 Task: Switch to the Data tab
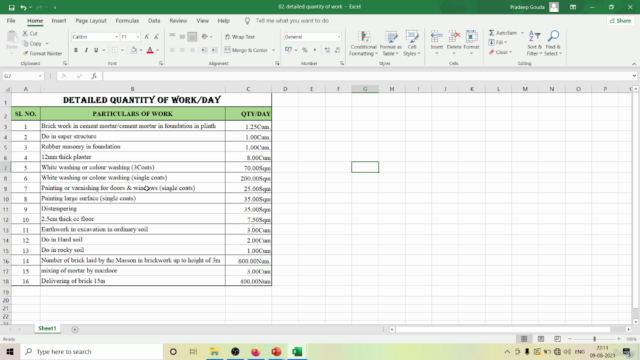(154, 21)
